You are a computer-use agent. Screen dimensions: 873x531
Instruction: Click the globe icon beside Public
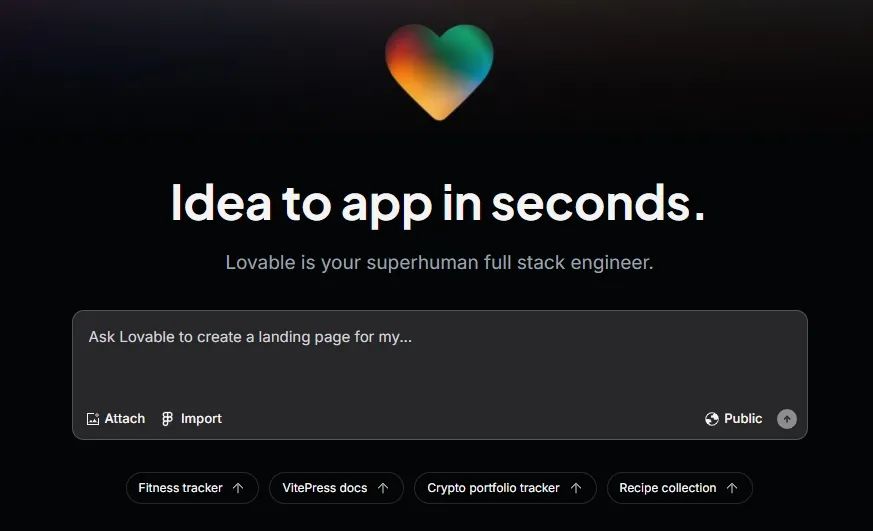pos(712,419)
